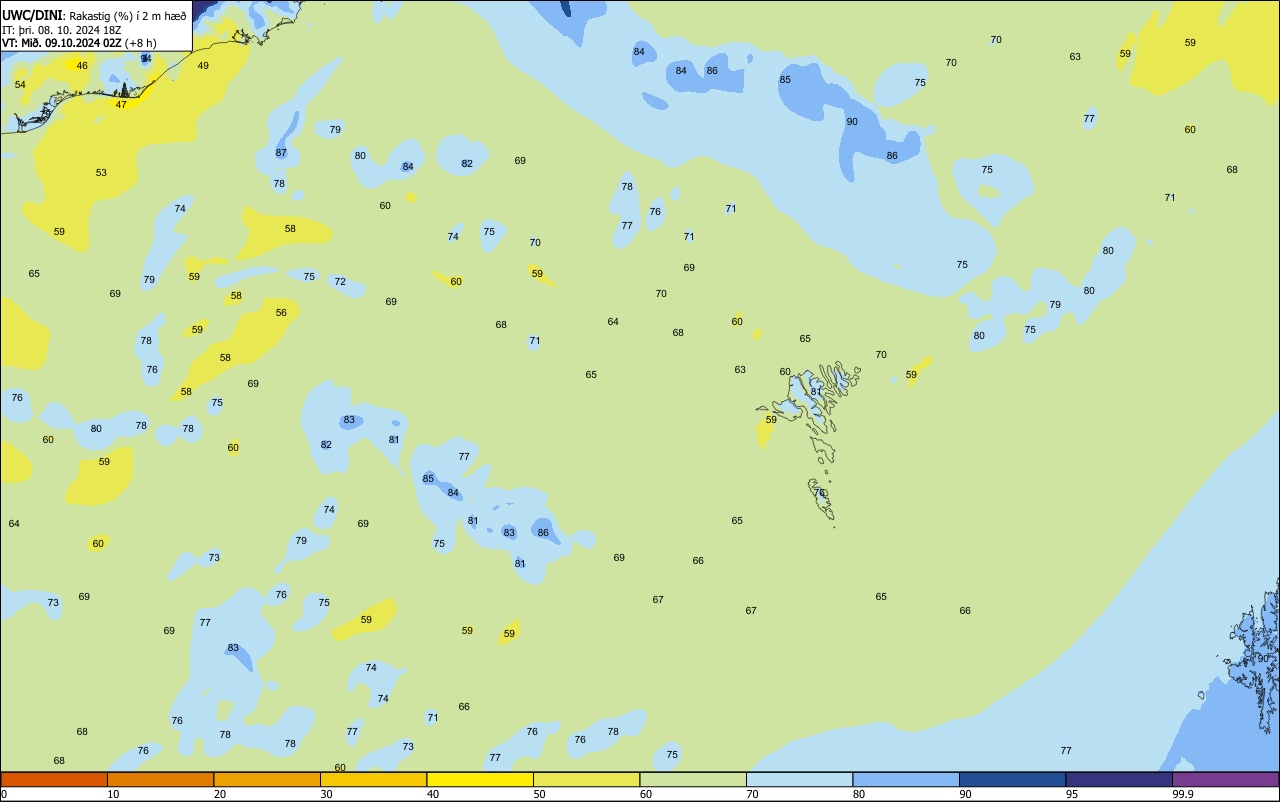Click the legend tick label '20'
Screen dimensions: 1280x802
coord(220,794)
